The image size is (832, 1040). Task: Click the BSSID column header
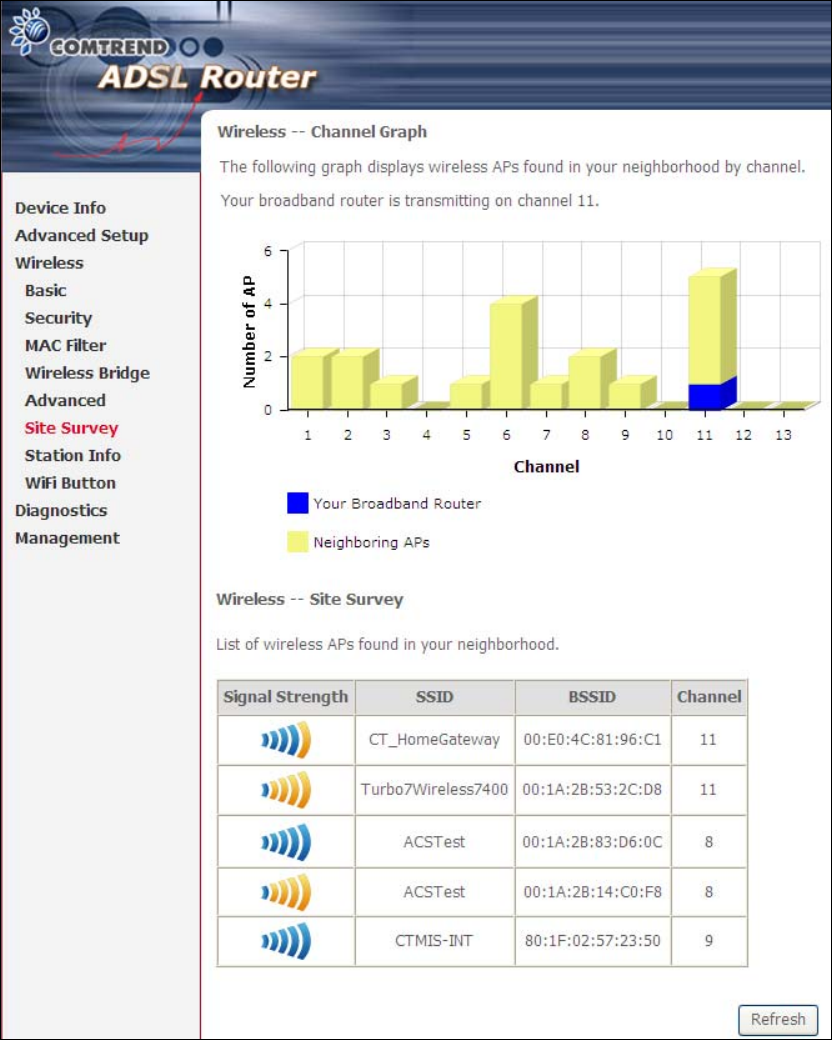click(x=592, y=697)
